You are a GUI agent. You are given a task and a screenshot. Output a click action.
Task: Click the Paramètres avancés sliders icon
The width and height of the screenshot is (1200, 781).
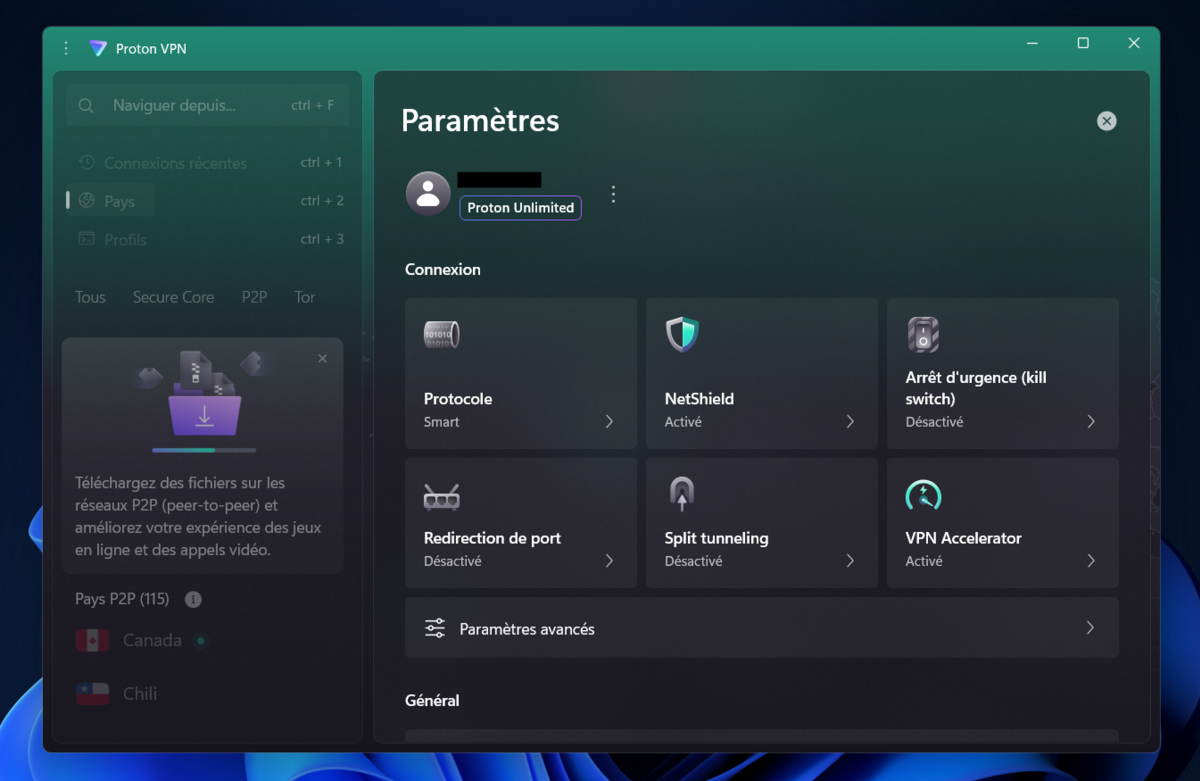pos(435,628)
